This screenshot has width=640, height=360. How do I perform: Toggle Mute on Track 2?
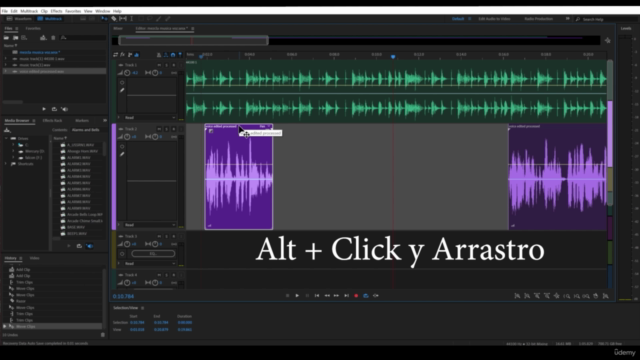point(159,129)
